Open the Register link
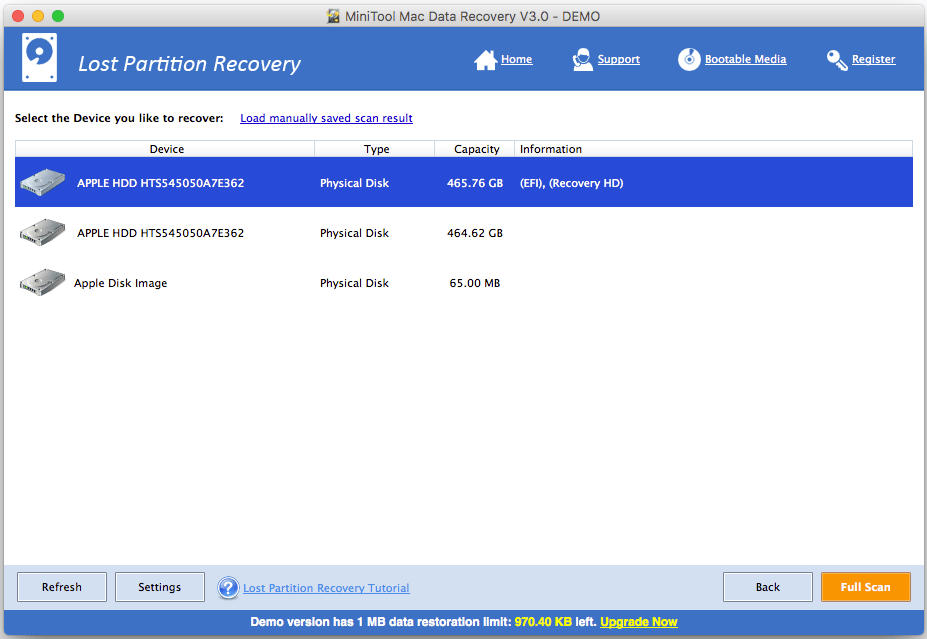Image resolution: width=927 pixels, height=639 pixels. tap(873, 59)
